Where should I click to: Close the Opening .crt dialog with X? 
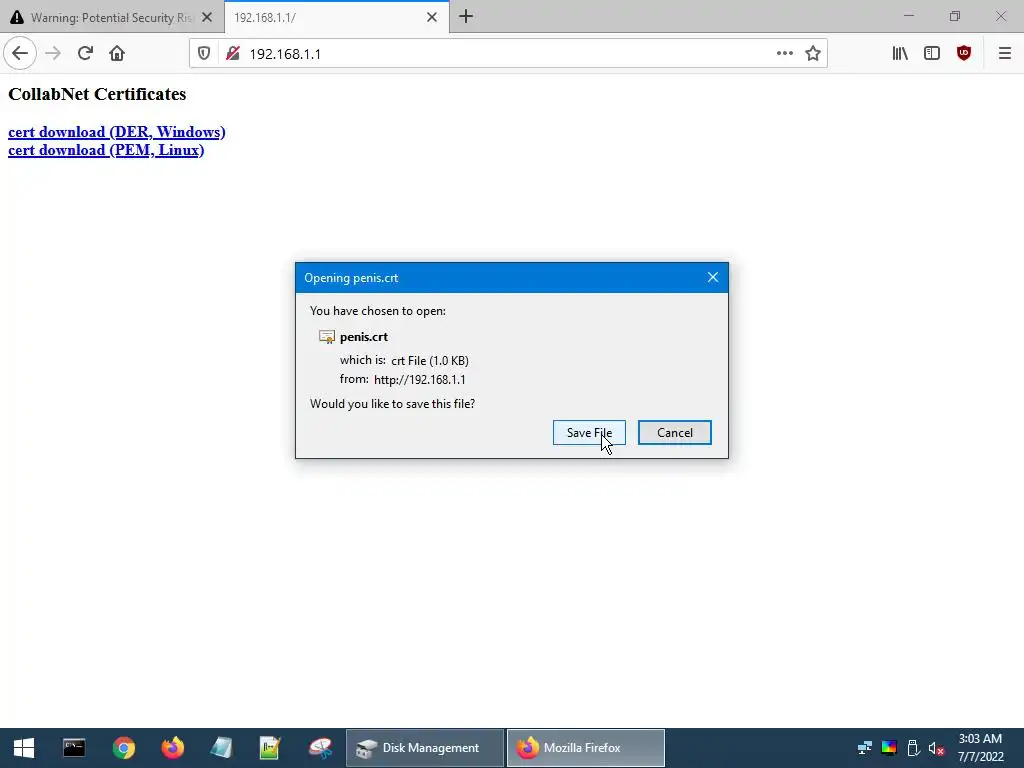[x=712, y=278]
